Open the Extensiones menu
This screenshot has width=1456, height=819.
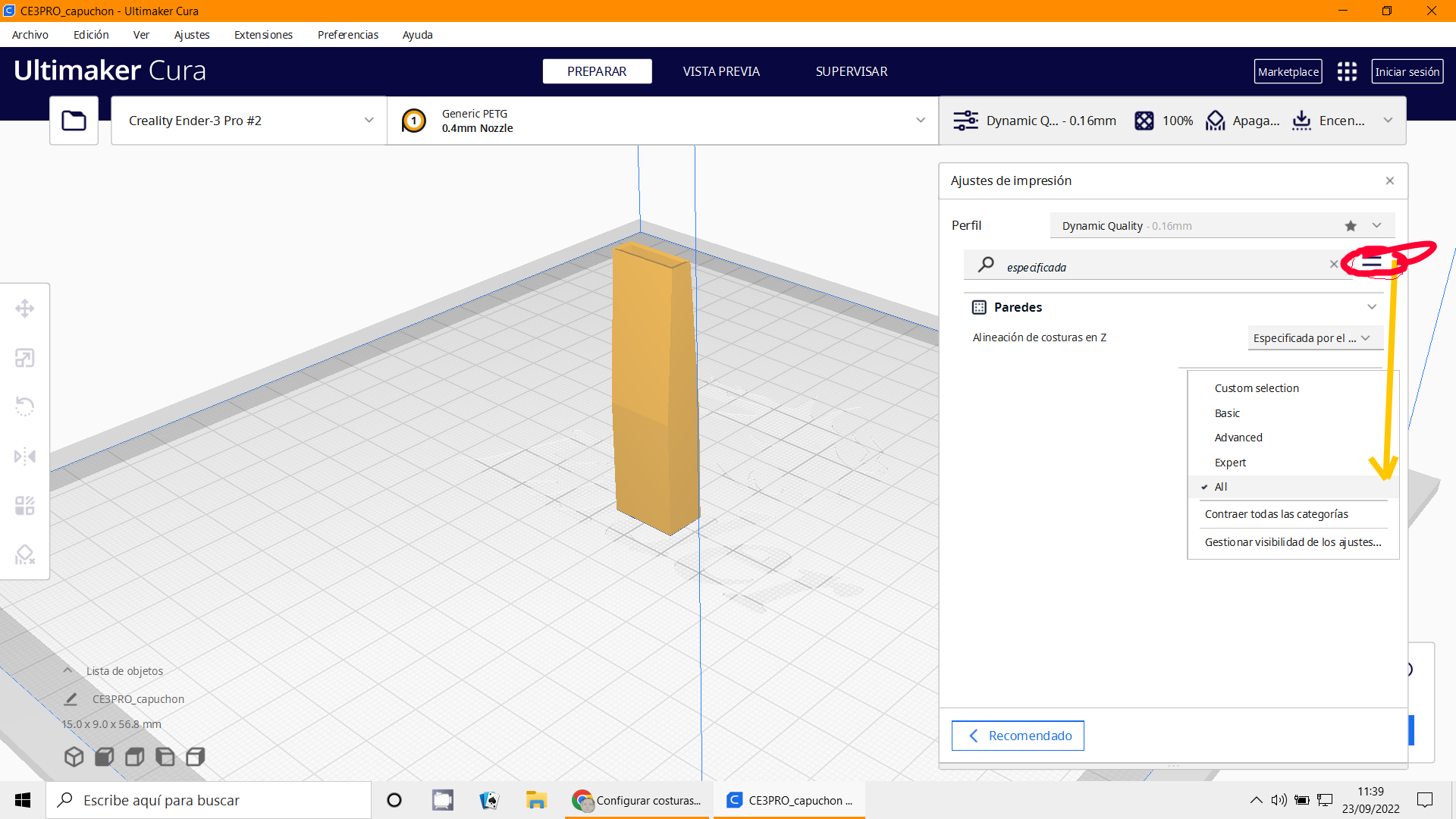(x=263, y=35)
